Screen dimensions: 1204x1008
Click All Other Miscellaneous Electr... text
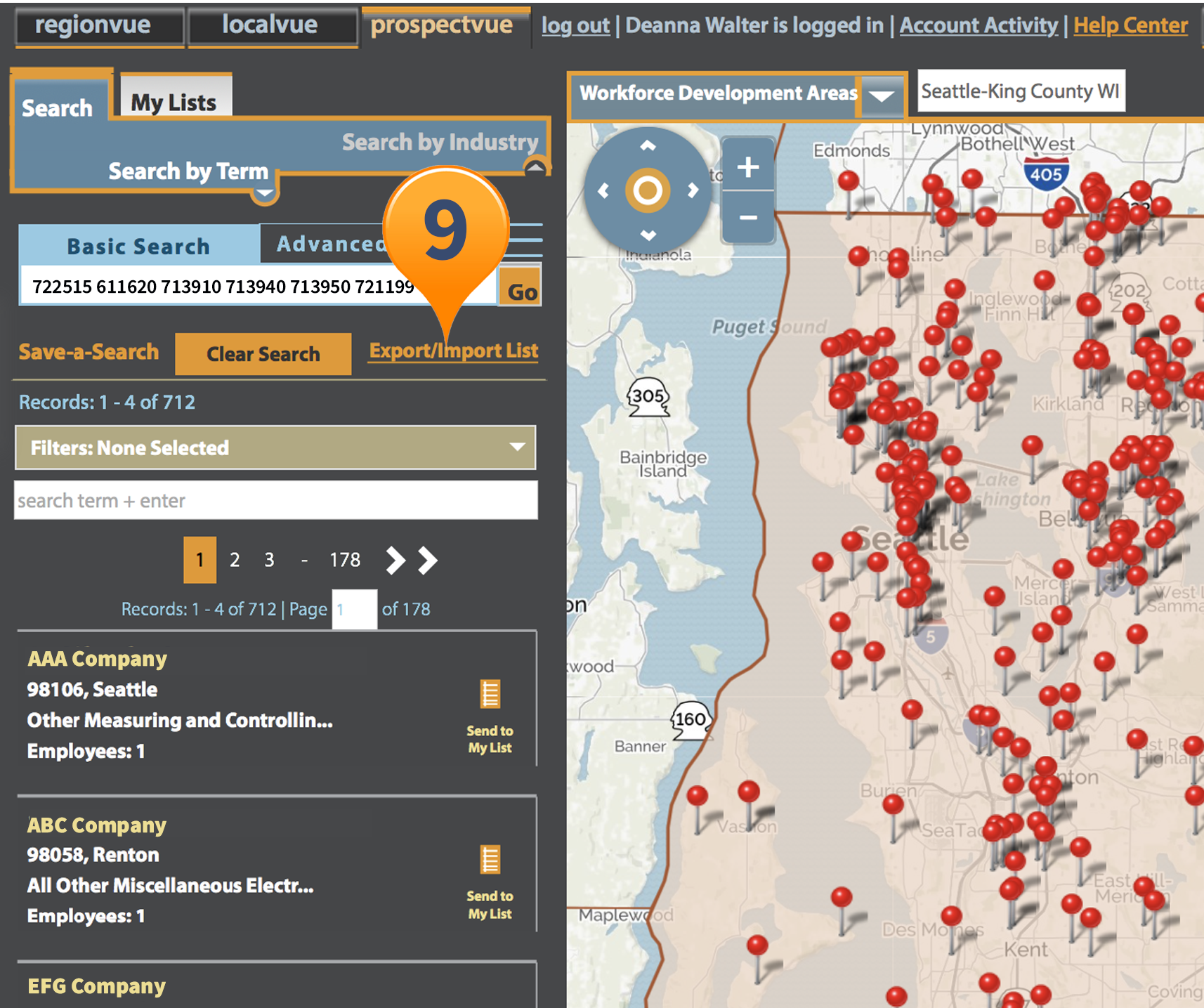pos(170,886)
